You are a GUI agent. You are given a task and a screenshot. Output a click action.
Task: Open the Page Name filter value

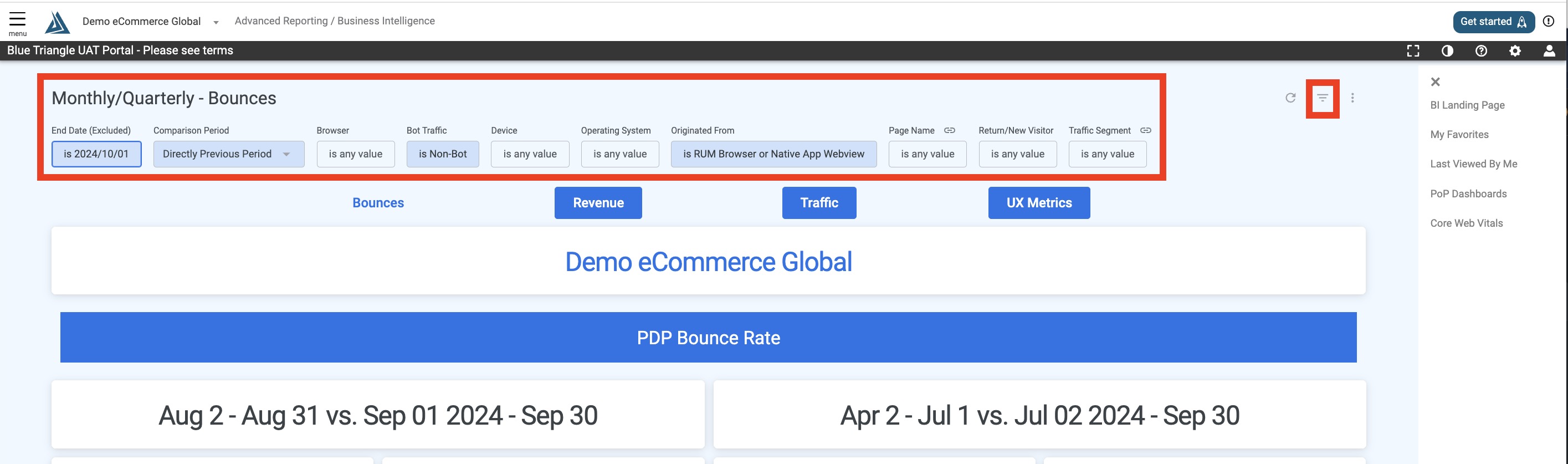(927, 154)
